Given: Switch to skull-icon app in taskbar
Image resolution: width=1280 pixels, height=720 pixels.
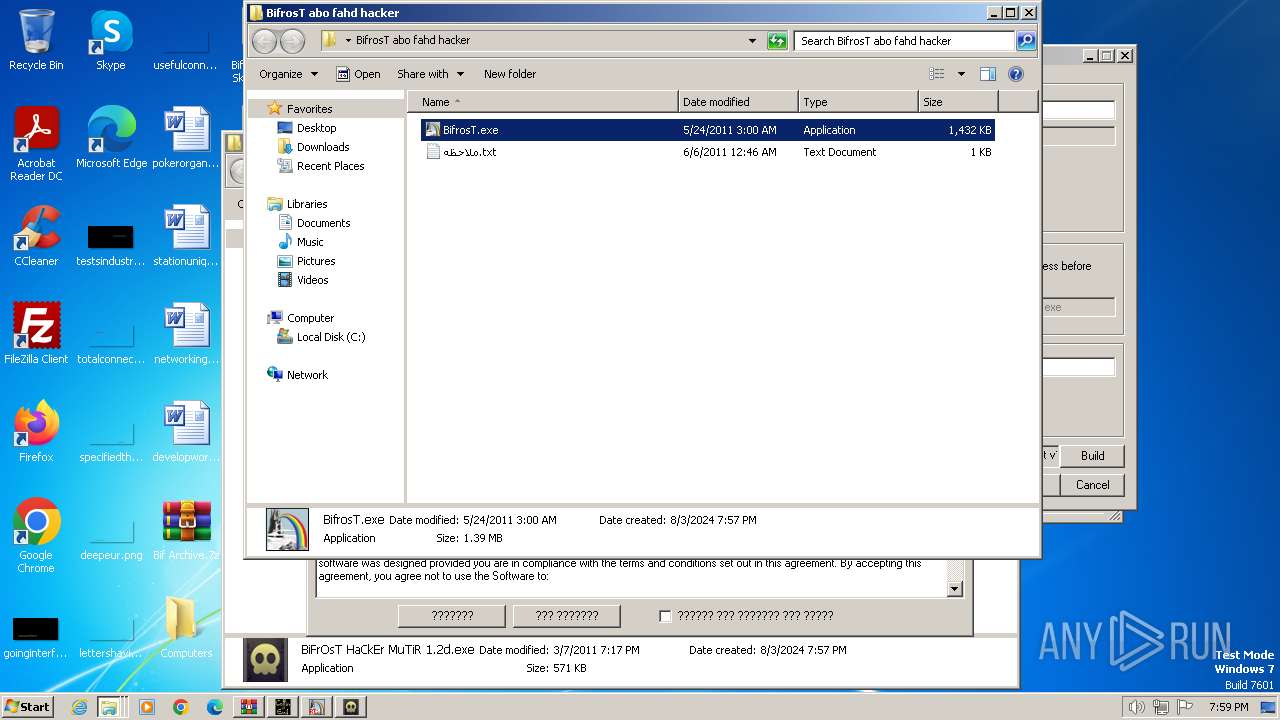Looking at the screenshot, I should click(351, 707).
